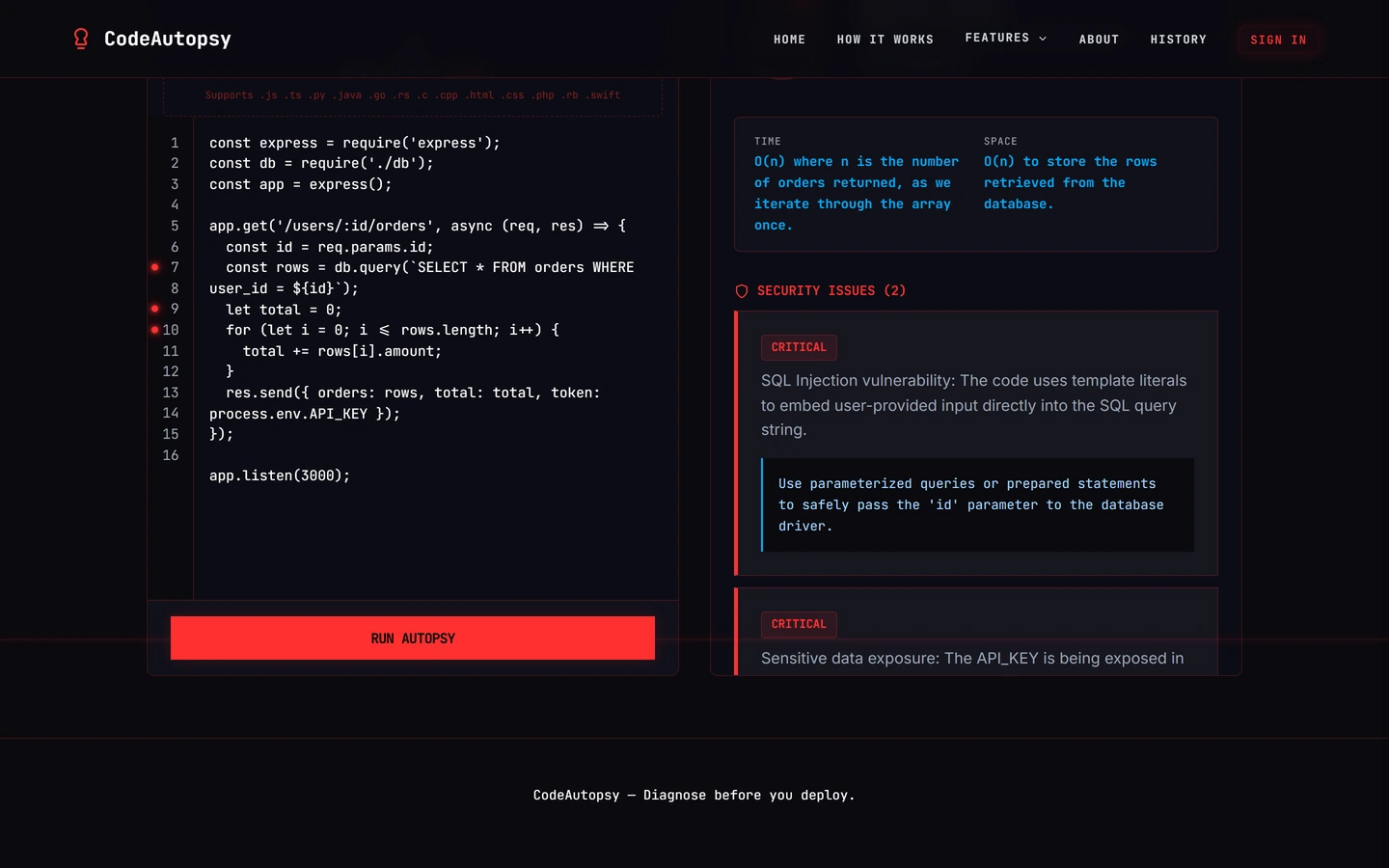Click the SQL Injection CRITICAL badge
The width and height of the screenshot is (1389, 868).
click(799, 347)
